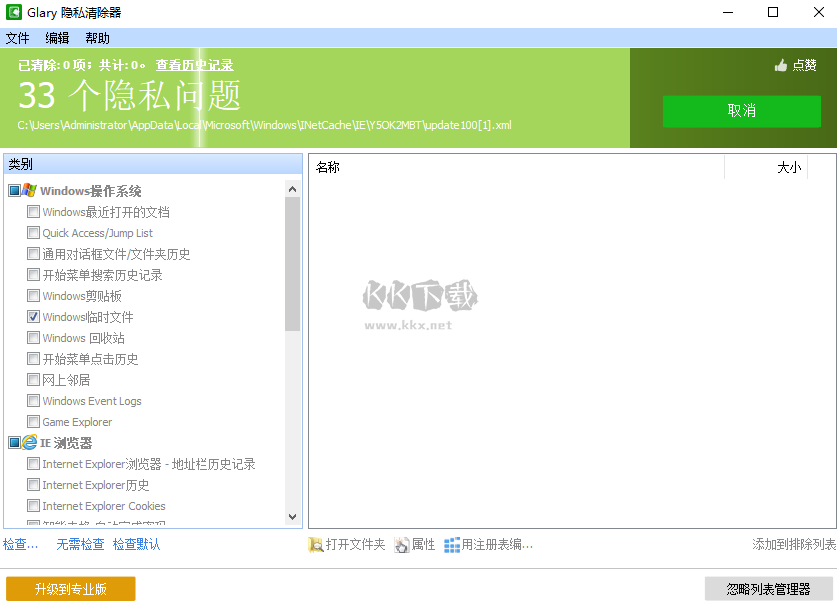
Task: Click the 打开文件夹 folder icon
Action: [x=314, y=544]
